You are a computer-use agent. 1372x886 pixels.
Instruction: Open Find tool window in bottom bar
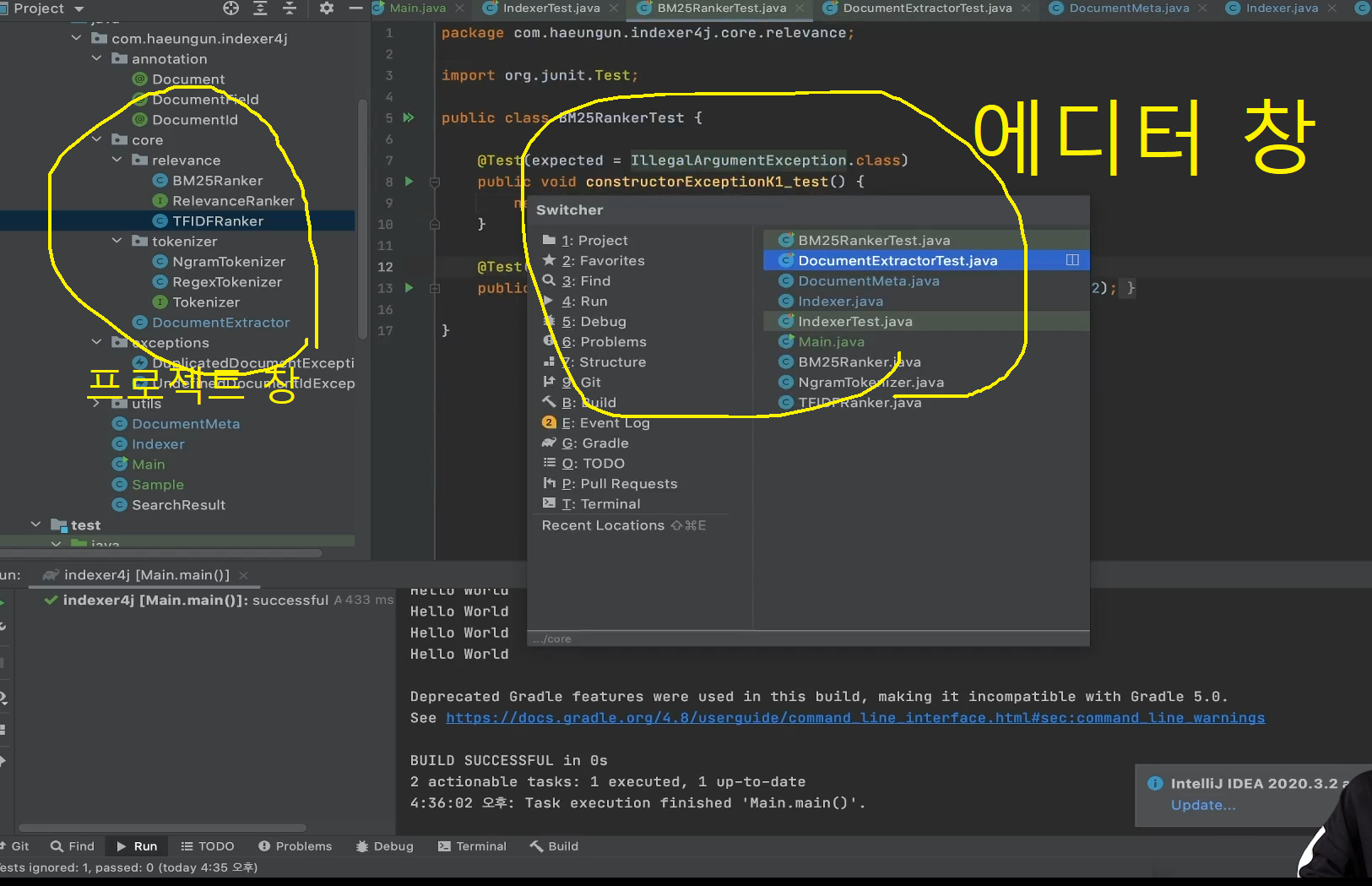(73, 846)
